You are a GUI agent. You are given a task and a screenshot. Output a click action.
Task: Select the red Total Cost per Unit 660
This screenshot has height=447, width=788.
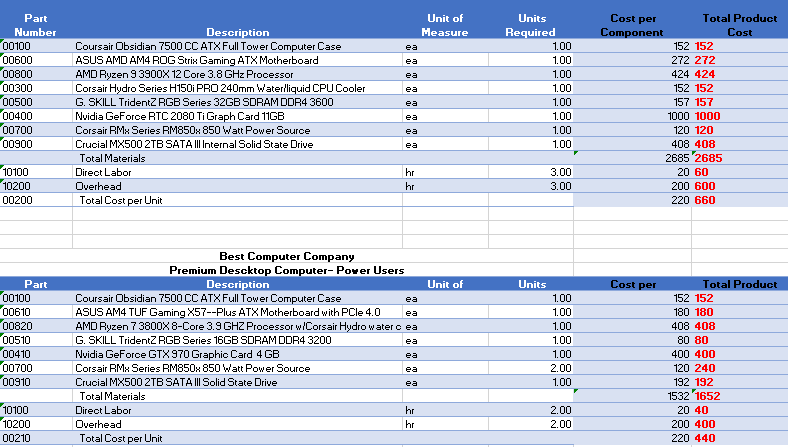705,200
